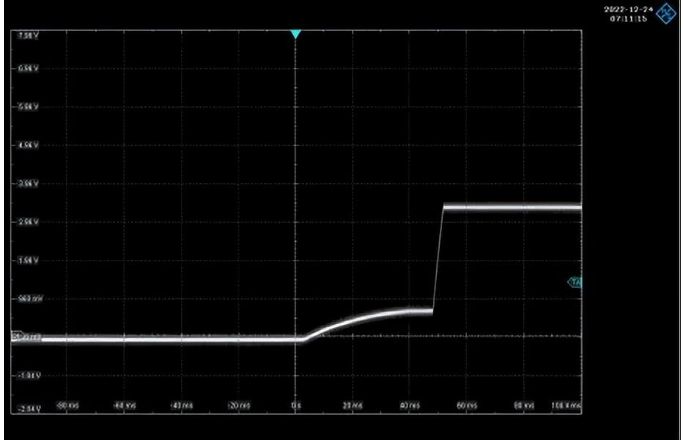This screenshot has height=444, width=684.
Task: Click the 1 V voltage axis label
Action: pyautogui.click(x=28, y=260)
